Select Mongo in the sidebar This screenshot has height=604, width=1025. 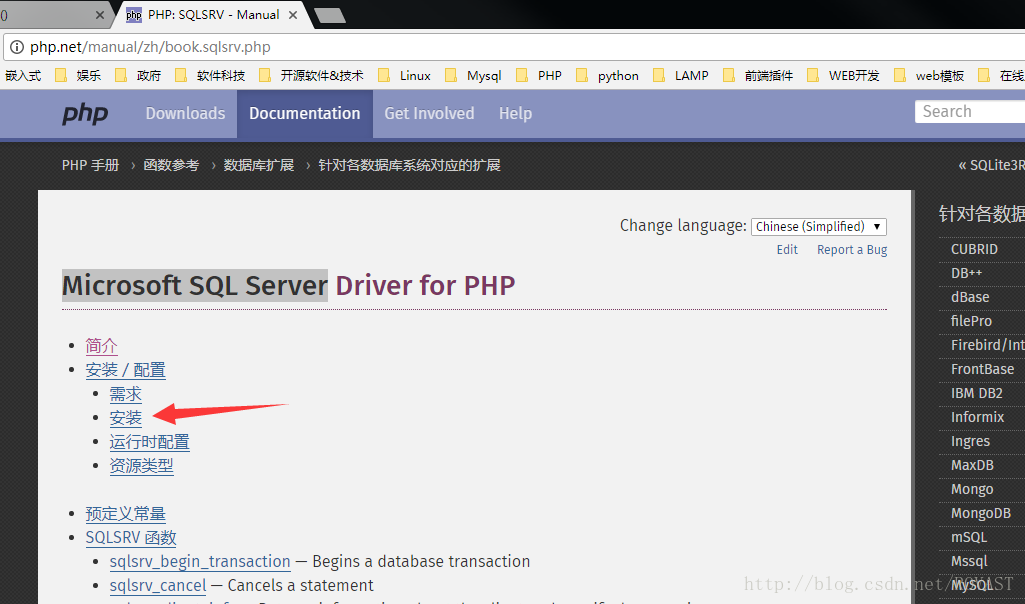[972, 490]
